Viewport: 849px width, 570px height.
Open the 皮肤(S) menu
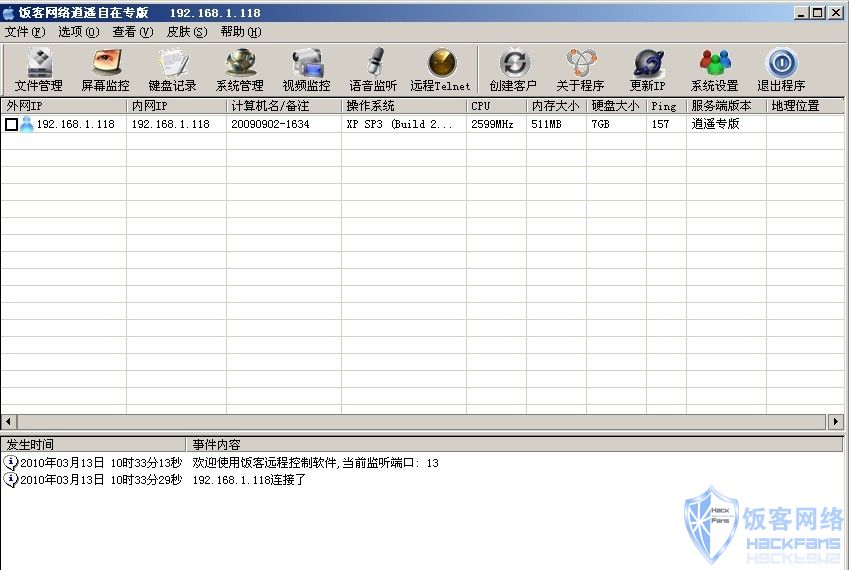tap(187, 32)
